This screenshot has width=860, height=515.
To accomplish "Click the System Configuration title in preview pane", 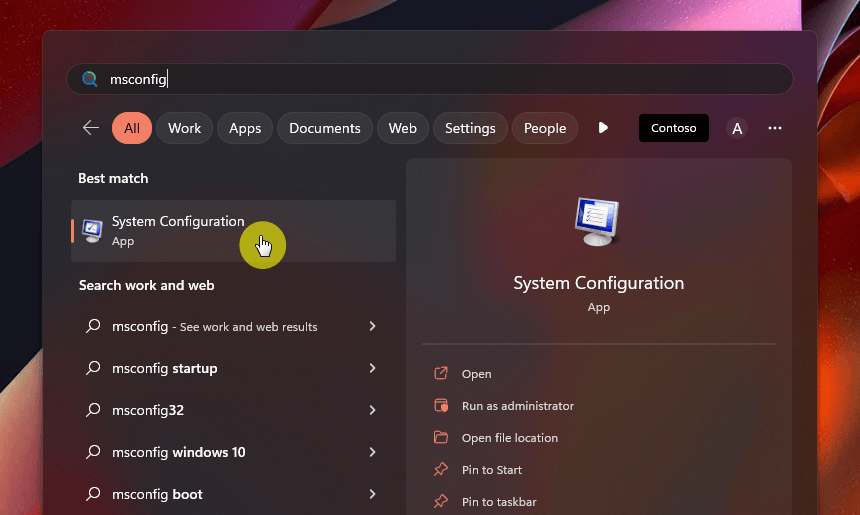I will click(x=598, y=283).
